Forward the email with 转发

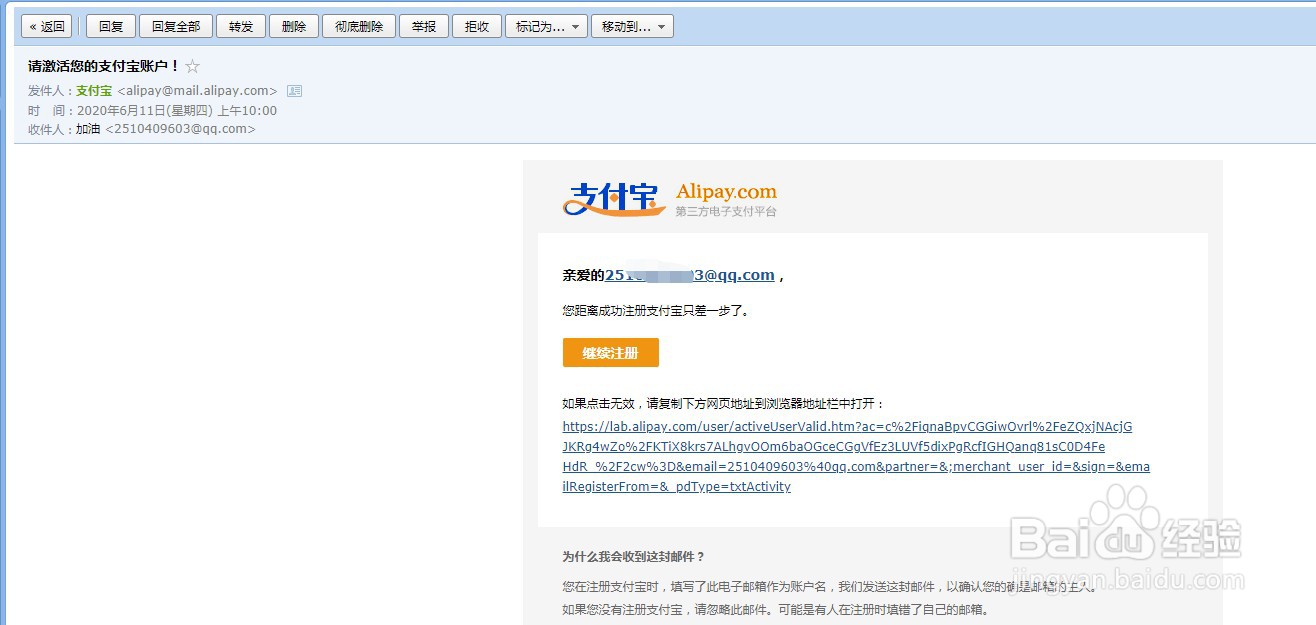pyautogui.click(x=241, y=27)
